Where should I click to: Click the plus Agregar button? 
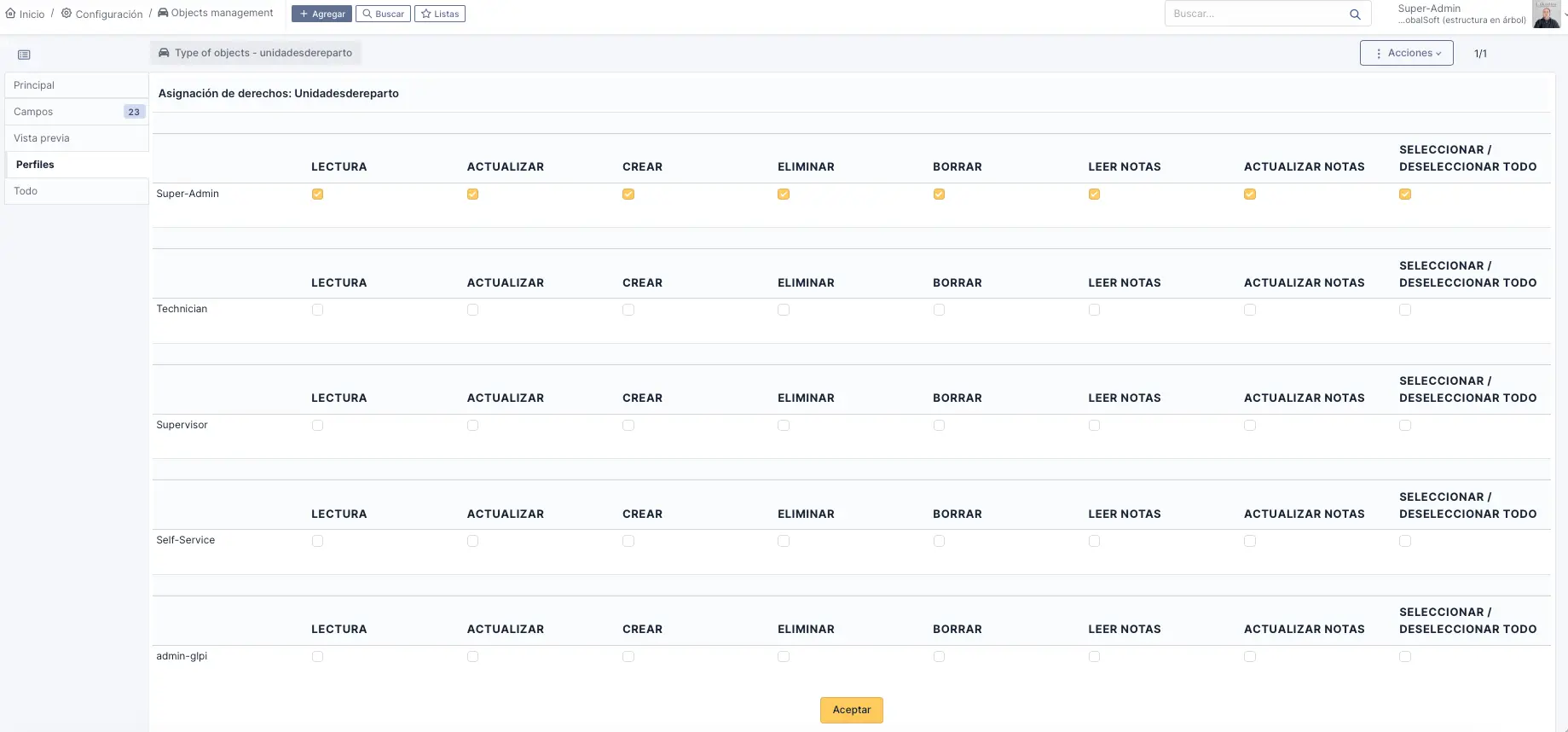(321, 14)
